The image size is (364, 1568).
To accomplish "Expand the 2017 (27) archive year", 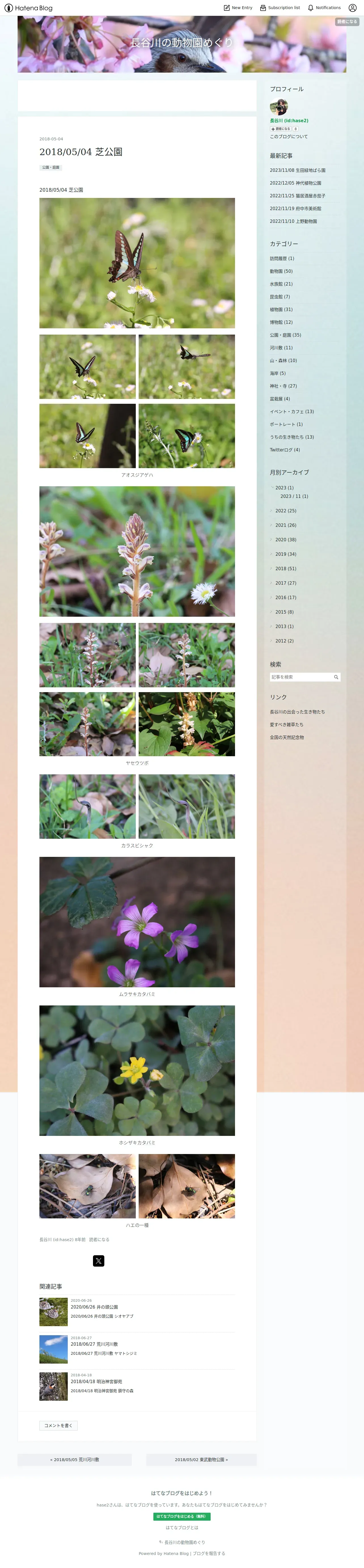I will point(272,582).
